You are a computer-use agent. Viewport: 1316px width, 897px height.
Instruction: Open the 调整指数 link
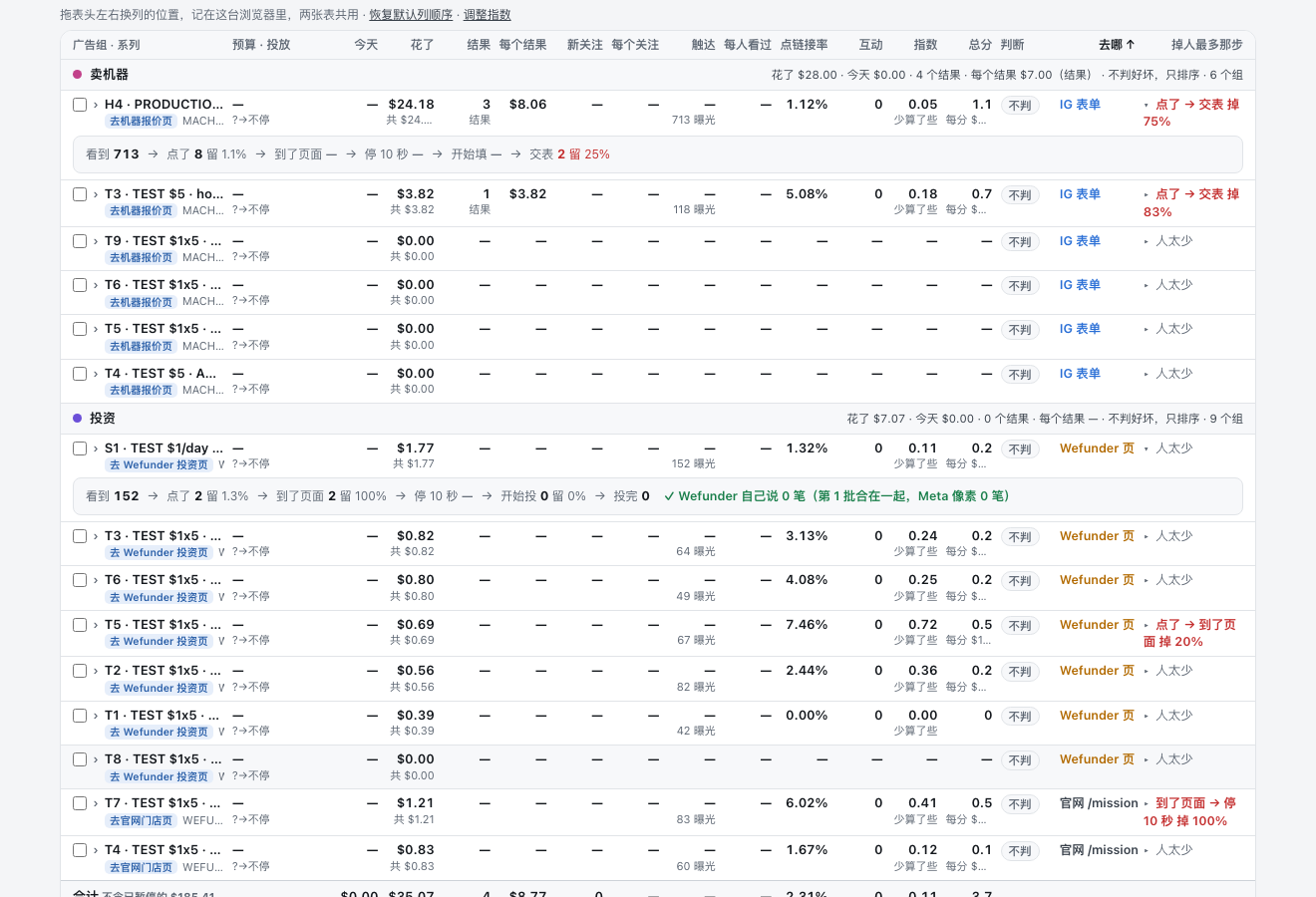[488, 15]
